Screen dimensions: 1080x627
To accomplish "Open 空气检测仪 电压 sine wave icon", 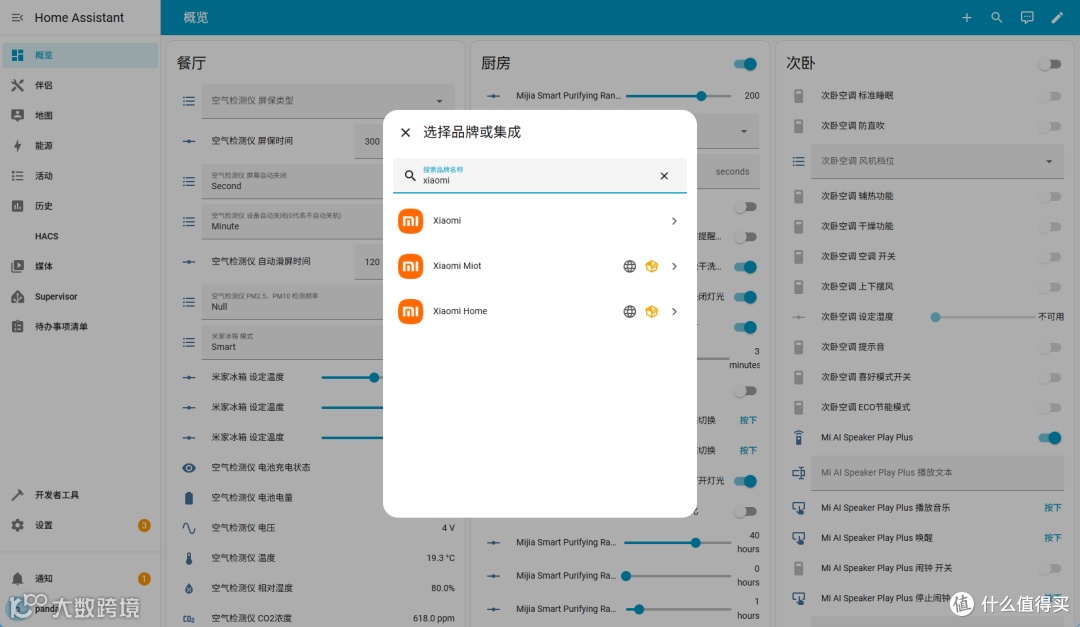I will [x=189, y=528].
